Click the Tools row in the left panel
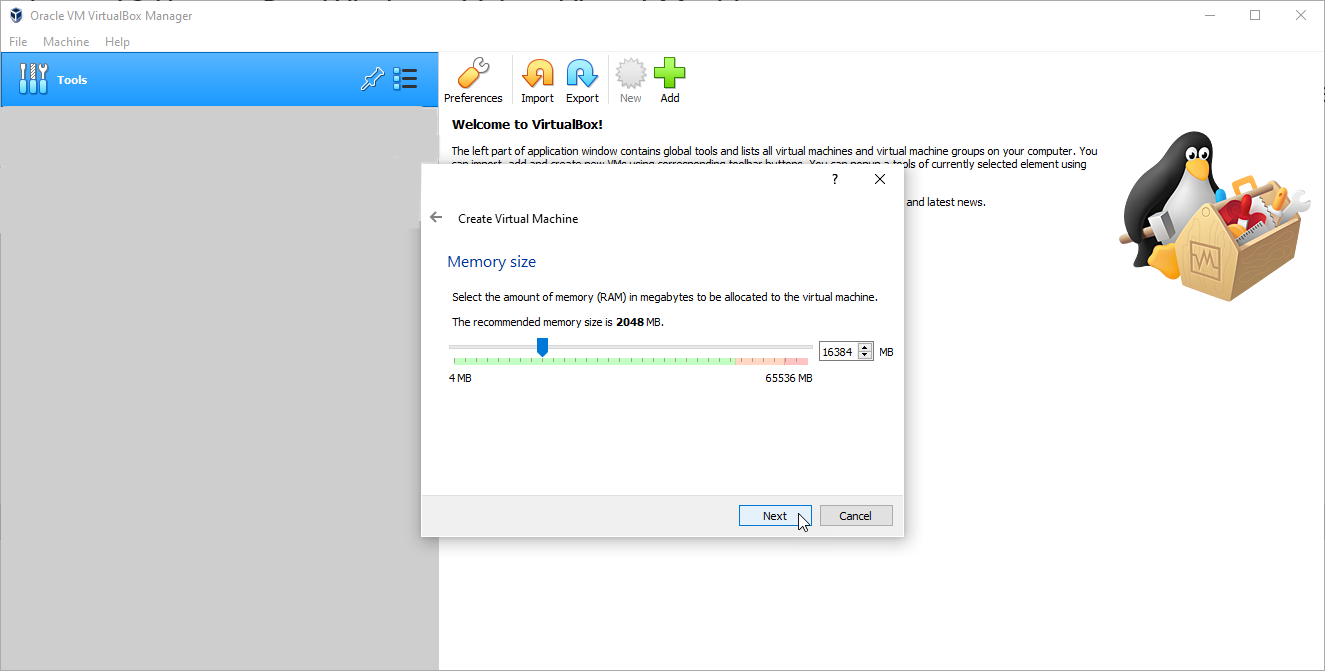1325x671 pixels. 219,80
